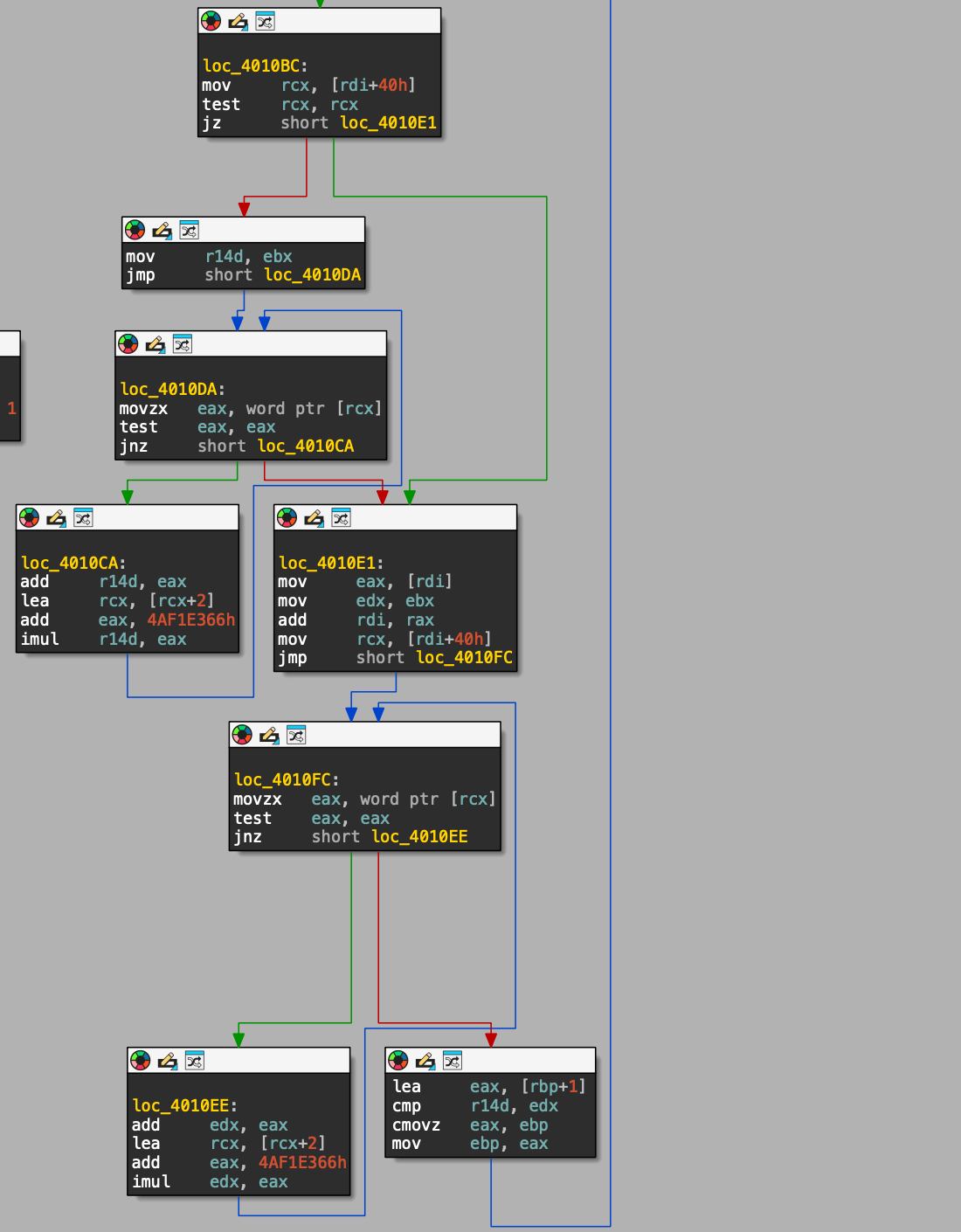This screenshot has width=961, height=1232.
Task: Click 'loc_4010EE' target in the jnz instruction
Action: (x=420, y=837)
